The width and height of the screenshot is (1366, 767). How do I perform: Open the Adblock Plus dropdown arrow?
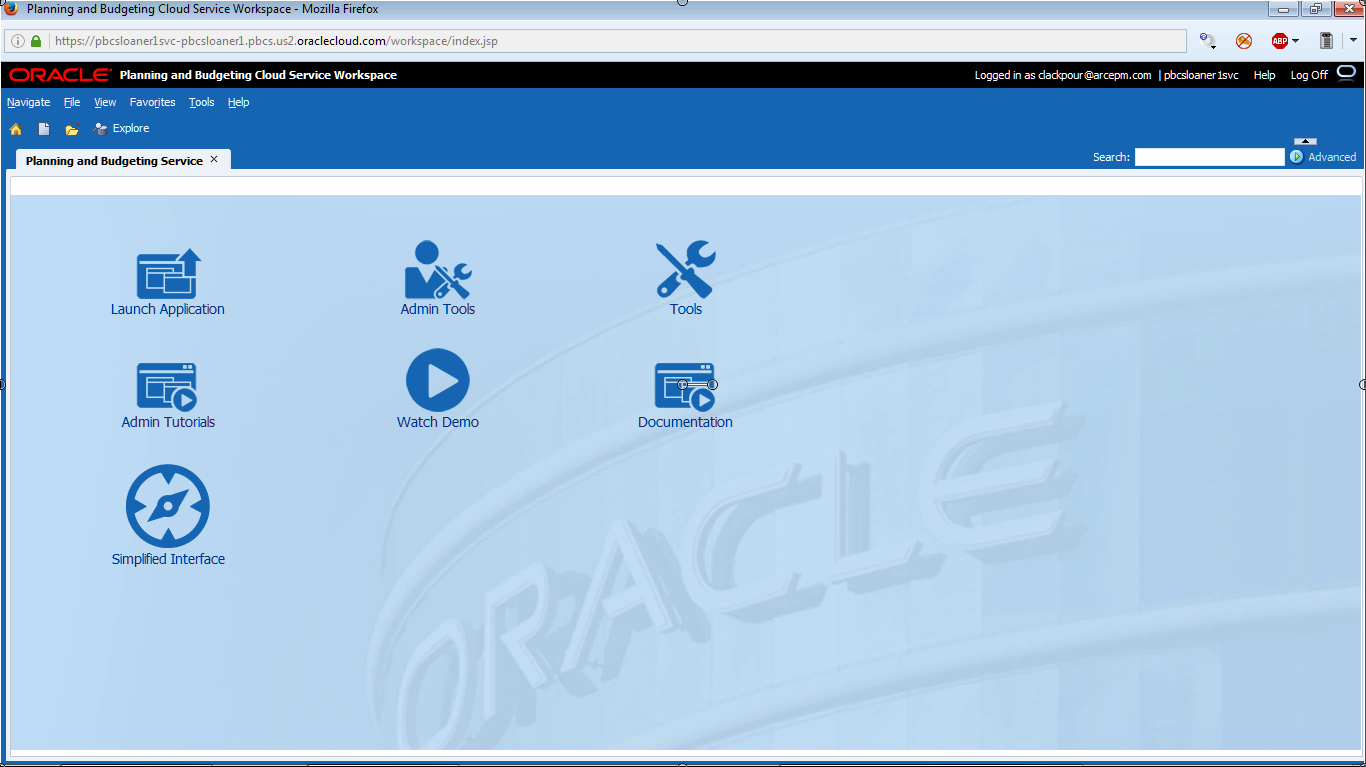coord(1295,41)
